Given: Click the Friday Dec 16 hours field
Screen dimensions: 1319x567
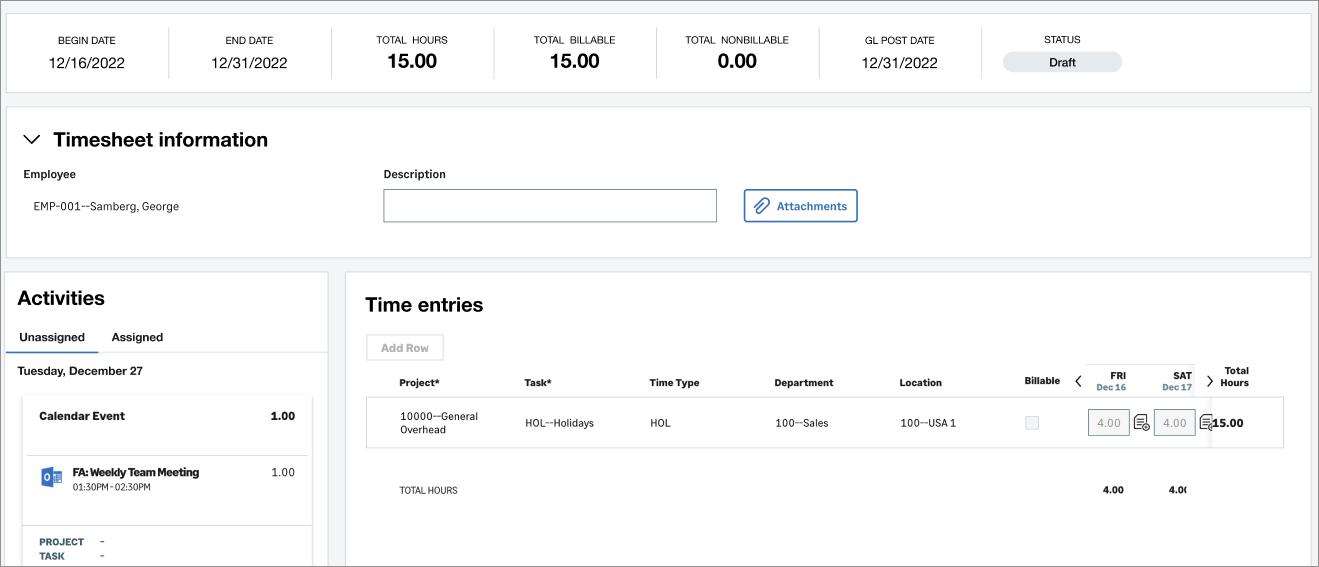Looking at the screenshot, I should [1109, 423].
